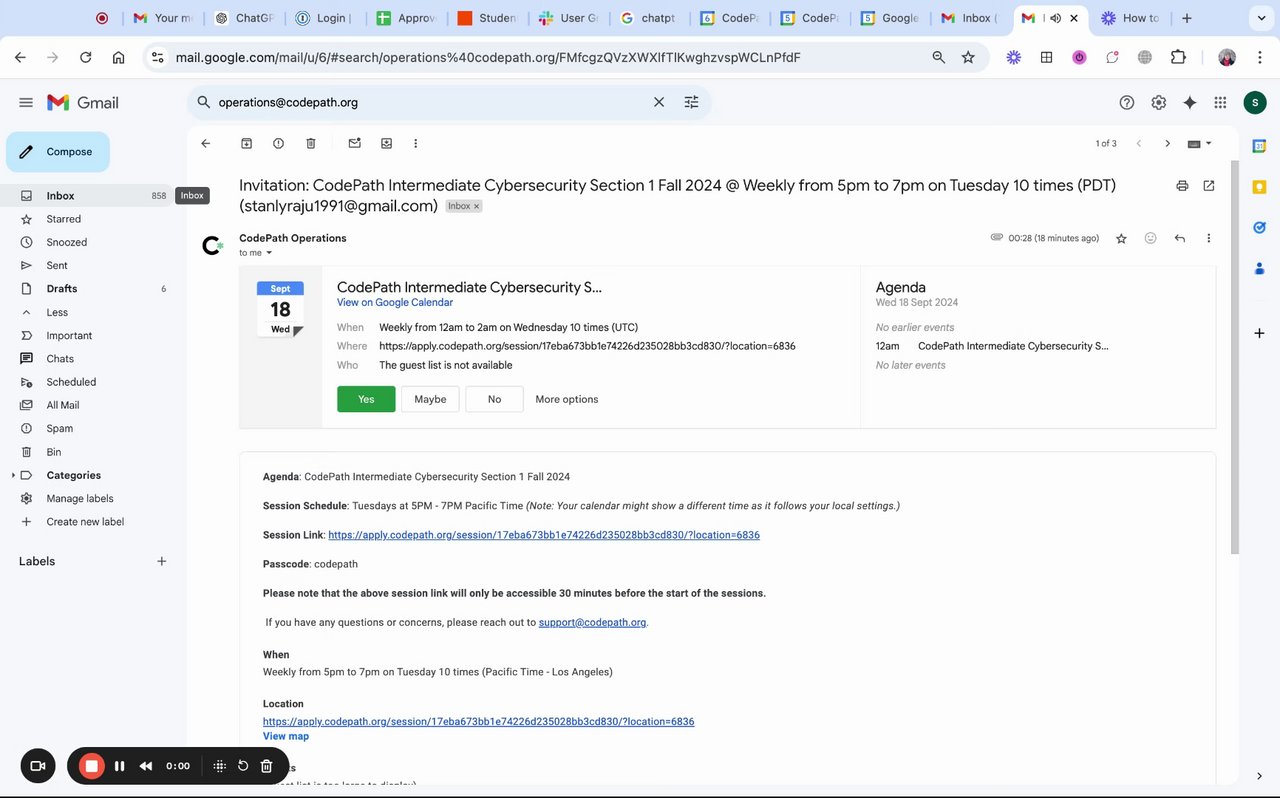
Task: Archive this email
Action: [247, 143]
